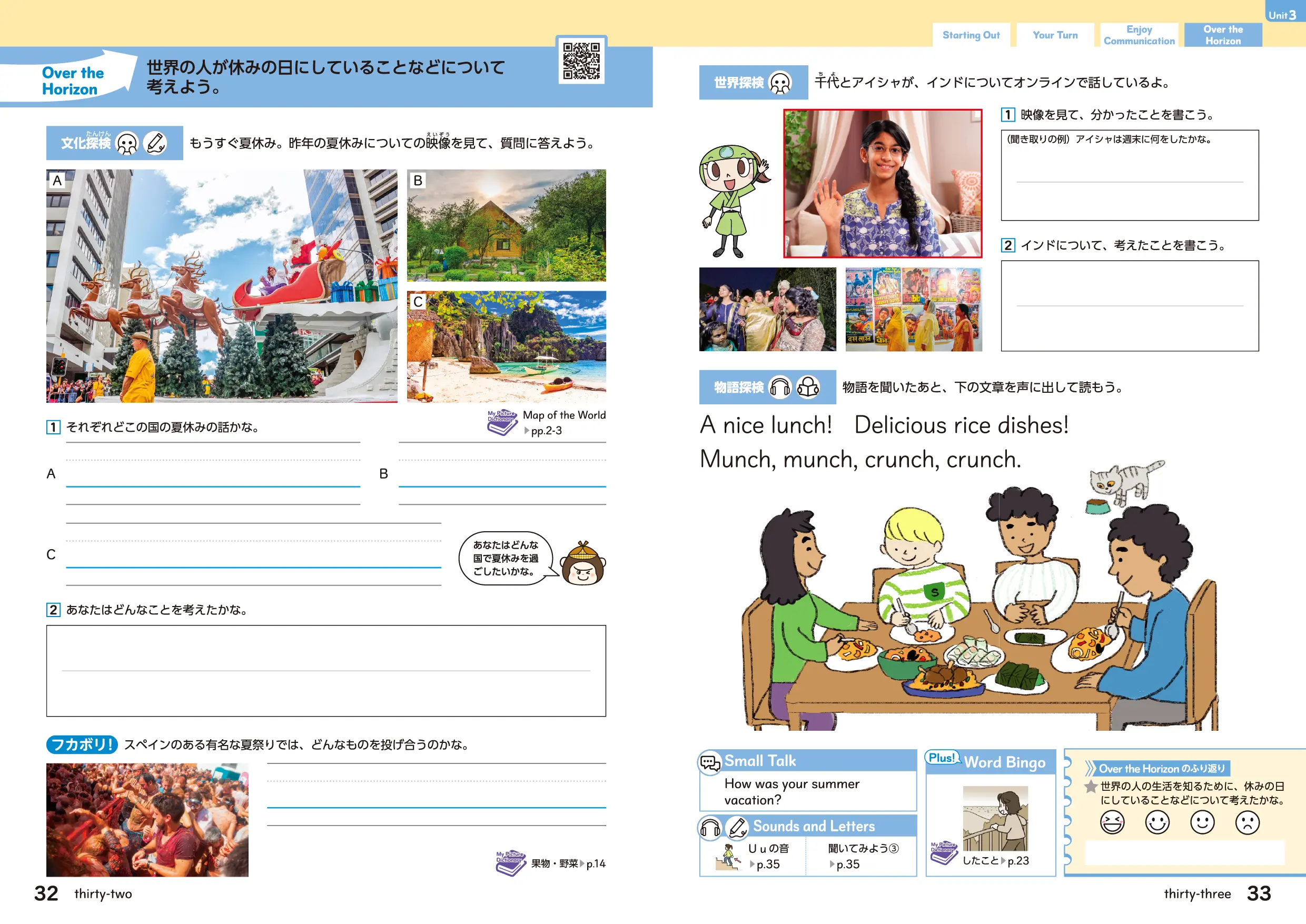
Task: Click photo A of the Santa sleigh parade
Action: click(x=221, y=285)
